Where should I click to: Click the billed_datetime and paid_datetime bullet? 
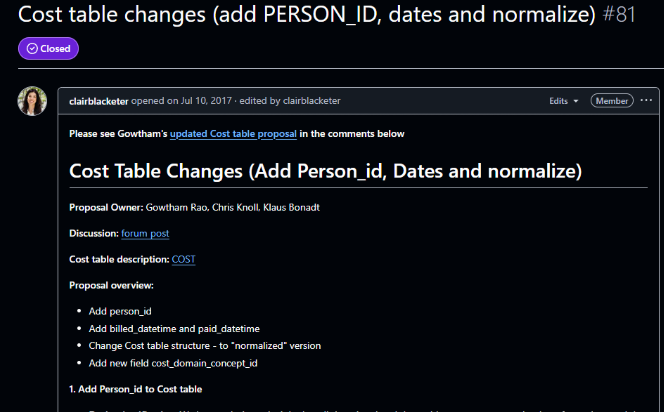click(174, 328)
